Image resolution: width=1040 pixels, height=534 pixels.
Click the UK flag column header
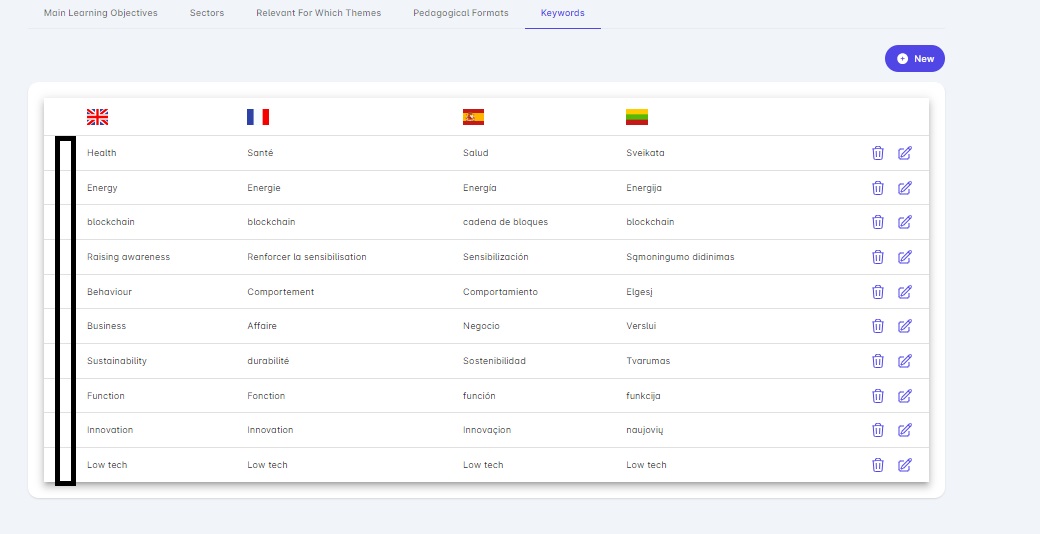pos(98,117)
